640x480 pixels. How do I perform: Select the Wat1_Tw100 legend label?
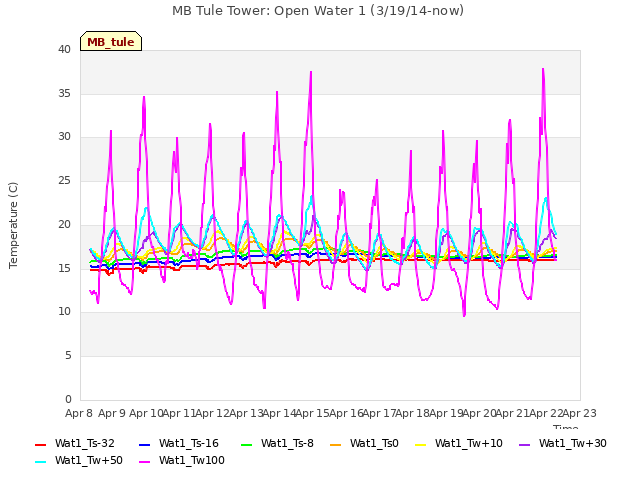pyautogui.click(x=192, y=461)
